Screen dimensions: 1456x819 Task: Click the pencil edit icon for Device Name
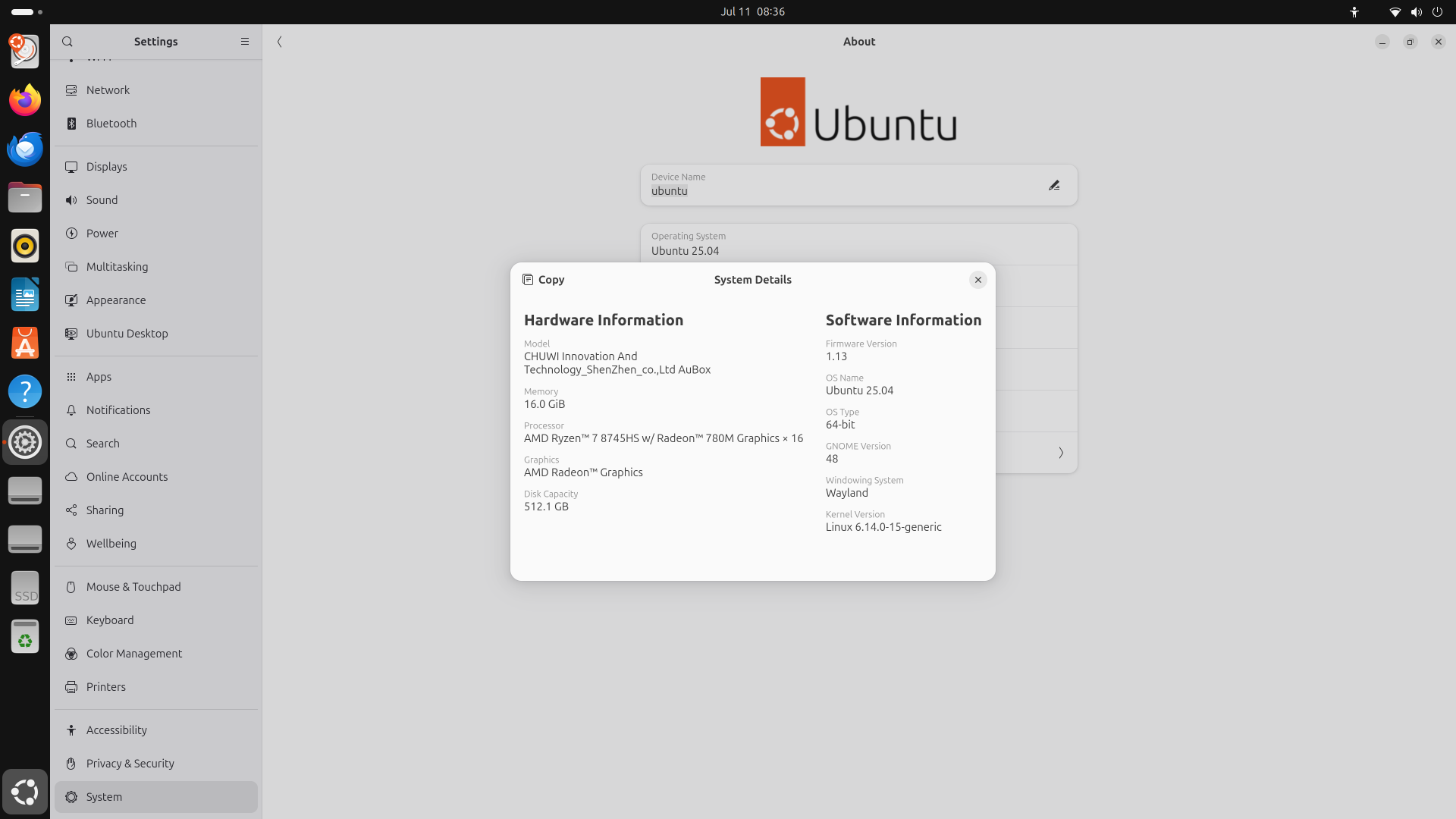tap(1054, 185)
